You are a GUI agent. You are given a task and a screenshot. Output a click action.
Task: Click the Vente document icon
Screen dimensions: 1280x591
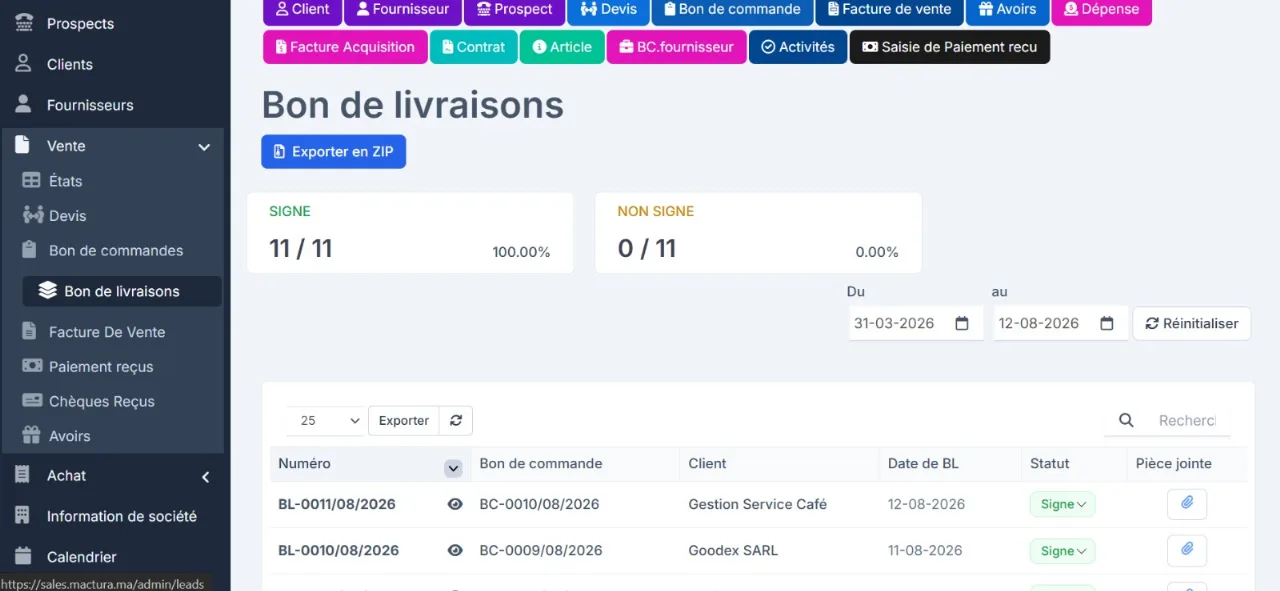[x=23, y=145]
